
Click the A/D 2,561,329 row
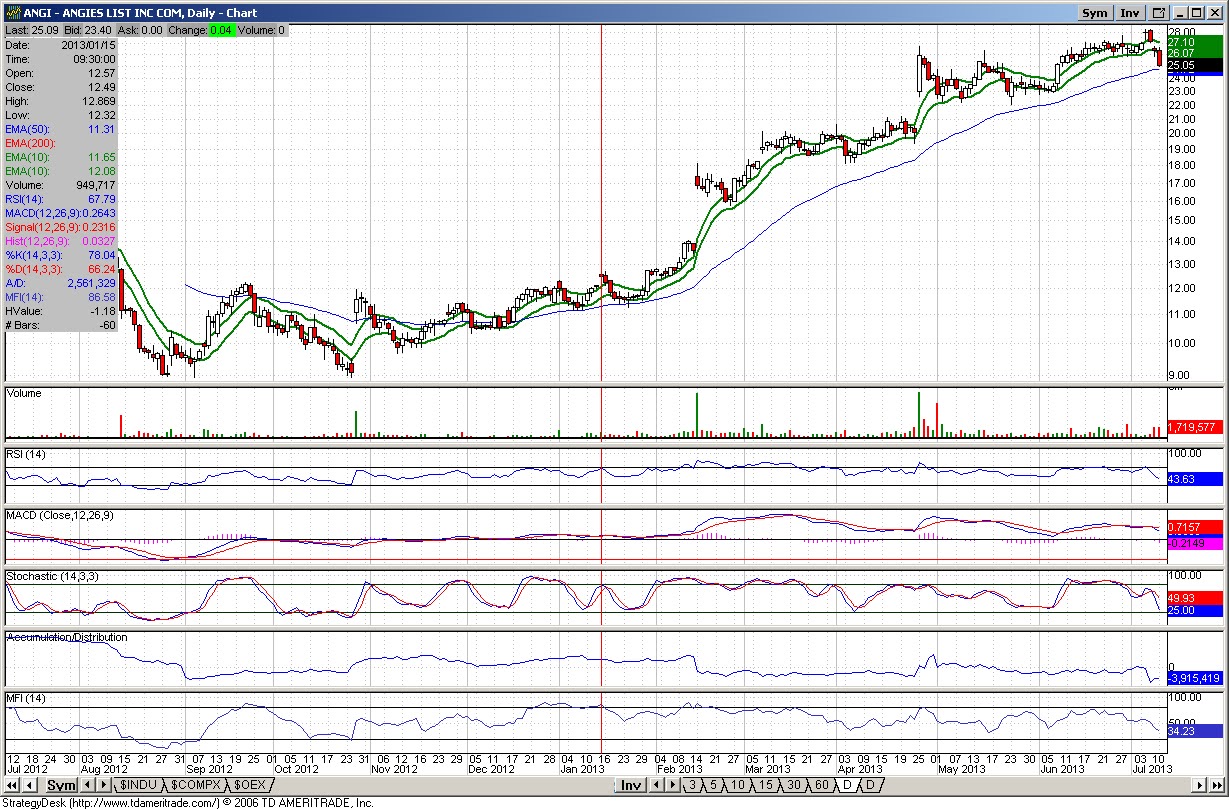tap(61, 283)
